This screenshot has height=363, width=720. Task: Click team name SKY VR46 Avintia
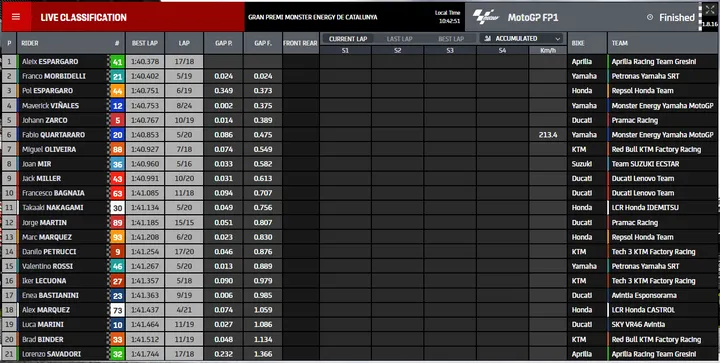pyautogui.click(x=638, y=324)
